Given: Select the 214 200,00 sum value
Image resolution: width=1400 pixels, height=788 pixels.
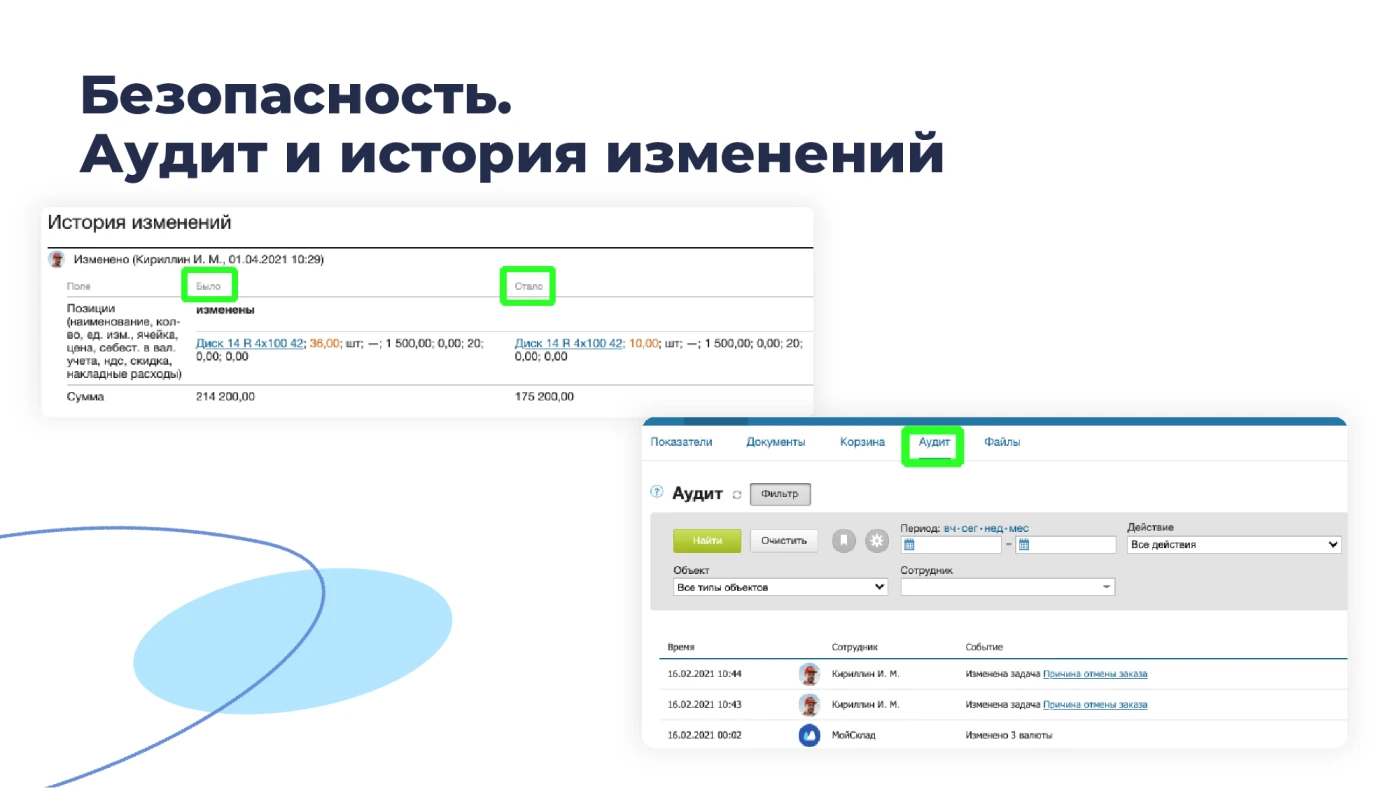Looking at the screenshot, I should click(x=226, y=397).
